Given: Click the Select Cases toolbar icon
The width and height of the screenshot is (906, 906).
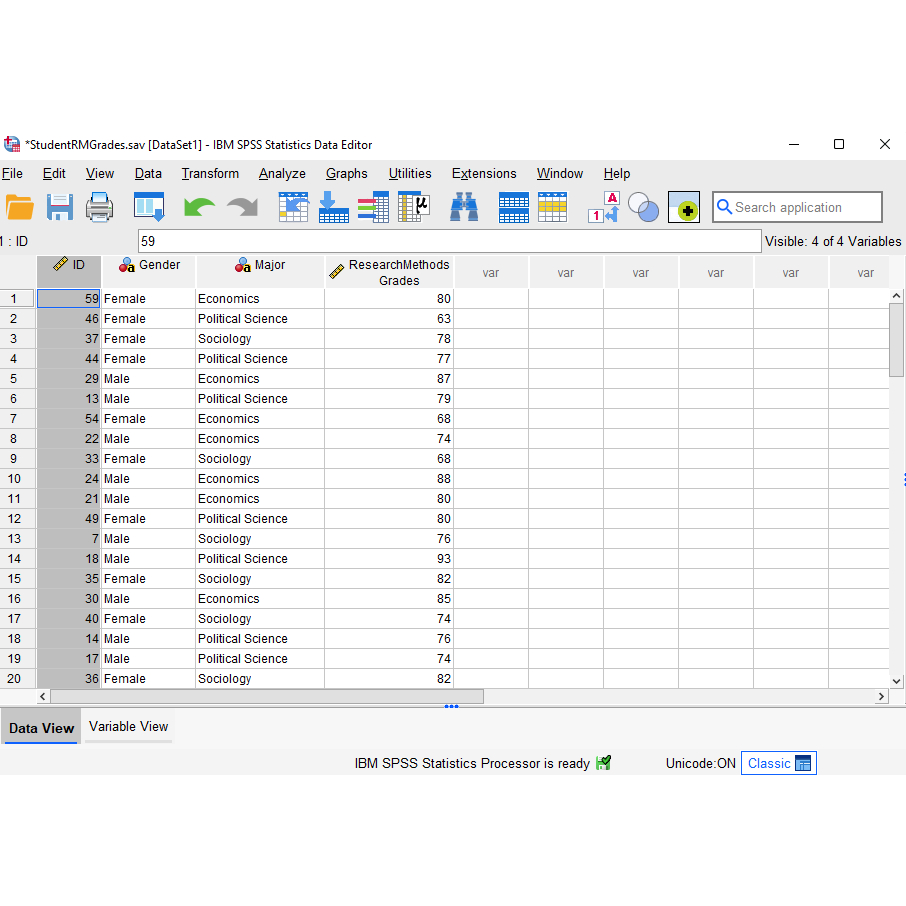Looking at the screenshot, I should [552, 207].
